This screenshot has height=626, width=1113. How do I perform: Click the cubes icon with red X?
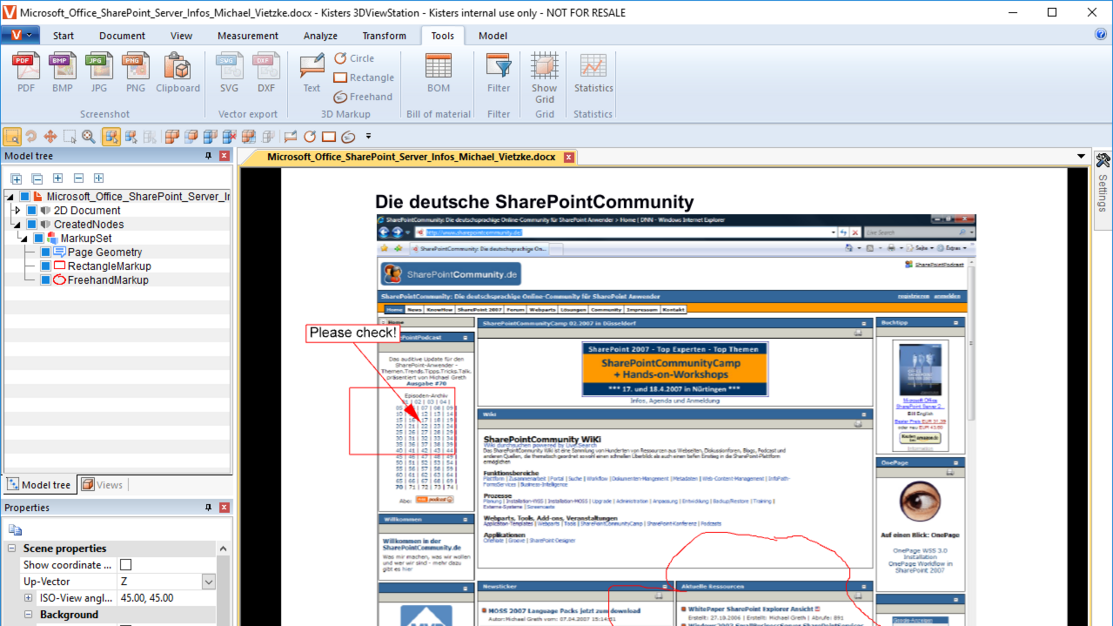pyautogui.click(x=229, y=136)
